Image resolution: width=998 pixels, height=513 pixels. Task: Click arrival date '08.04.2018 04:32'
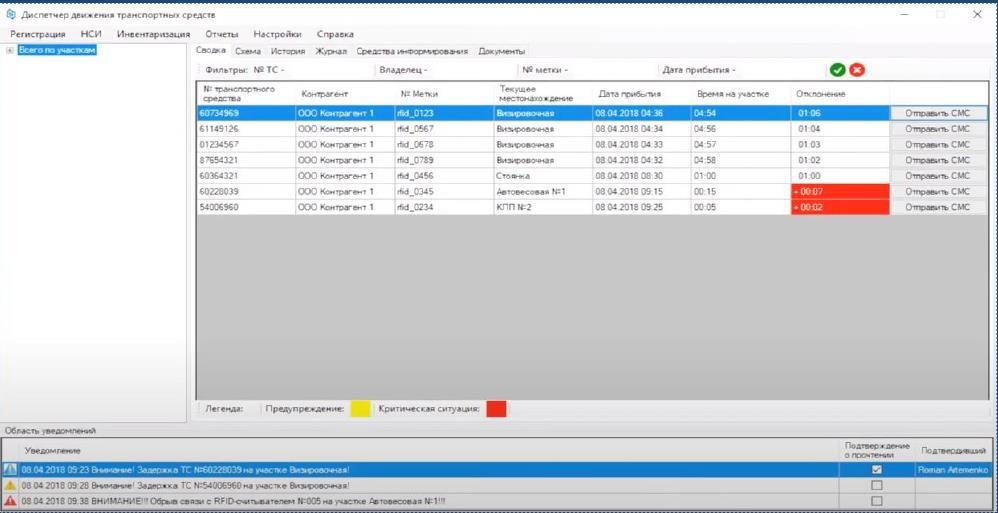(642, 160)
